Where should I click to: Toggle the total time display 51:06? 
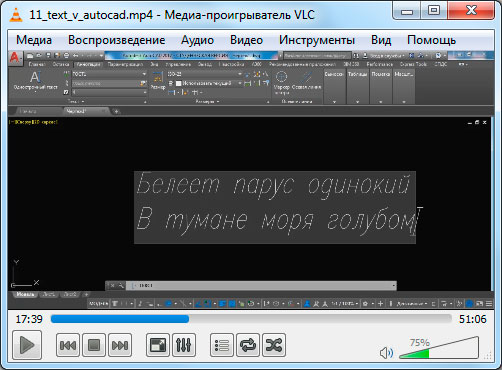pyautogui.click(x=473, y=319)
